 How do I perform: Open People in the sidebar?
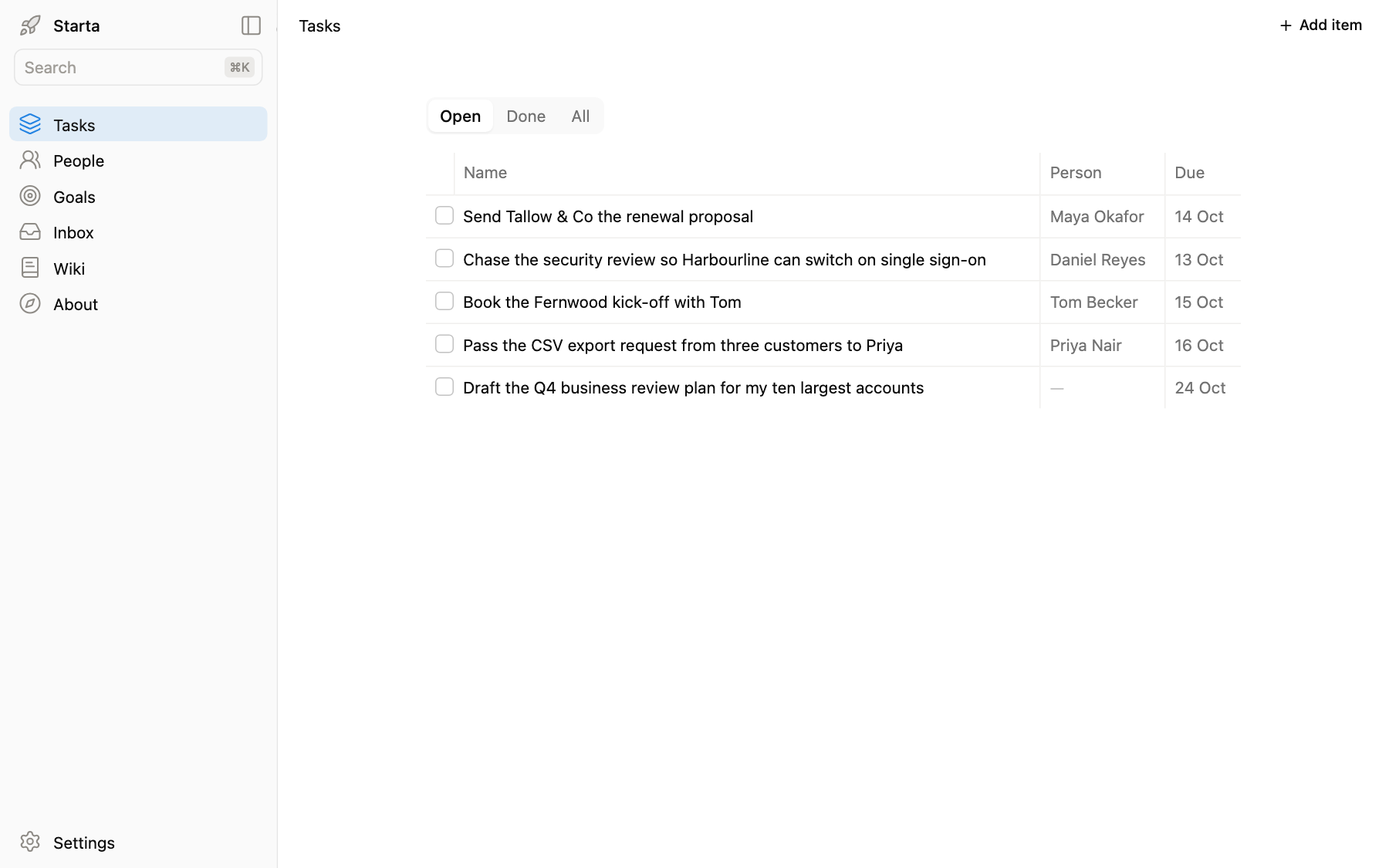tap(79, 160)
